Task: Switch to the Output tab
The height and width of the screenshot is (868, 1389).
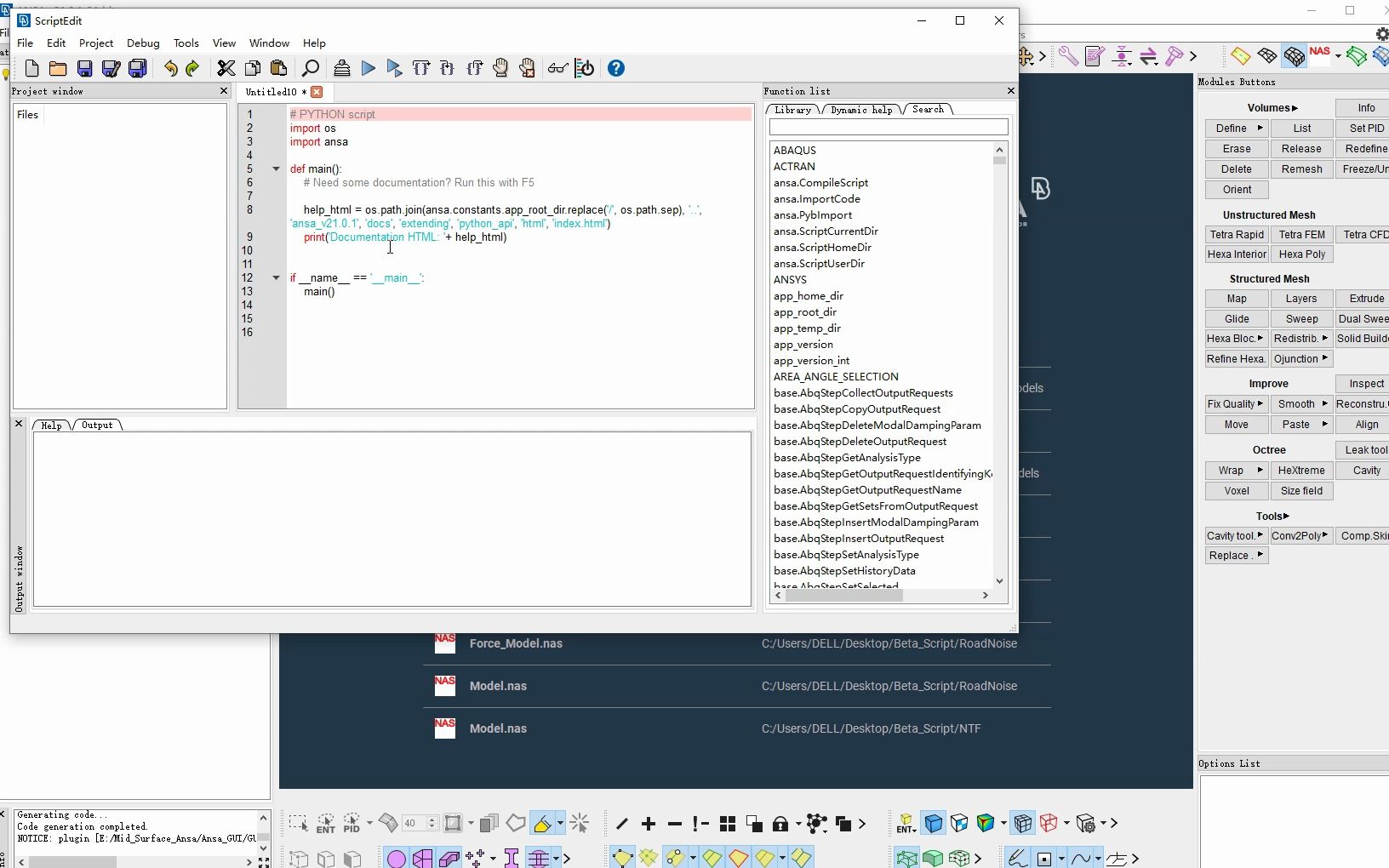Action: (97, 425)
